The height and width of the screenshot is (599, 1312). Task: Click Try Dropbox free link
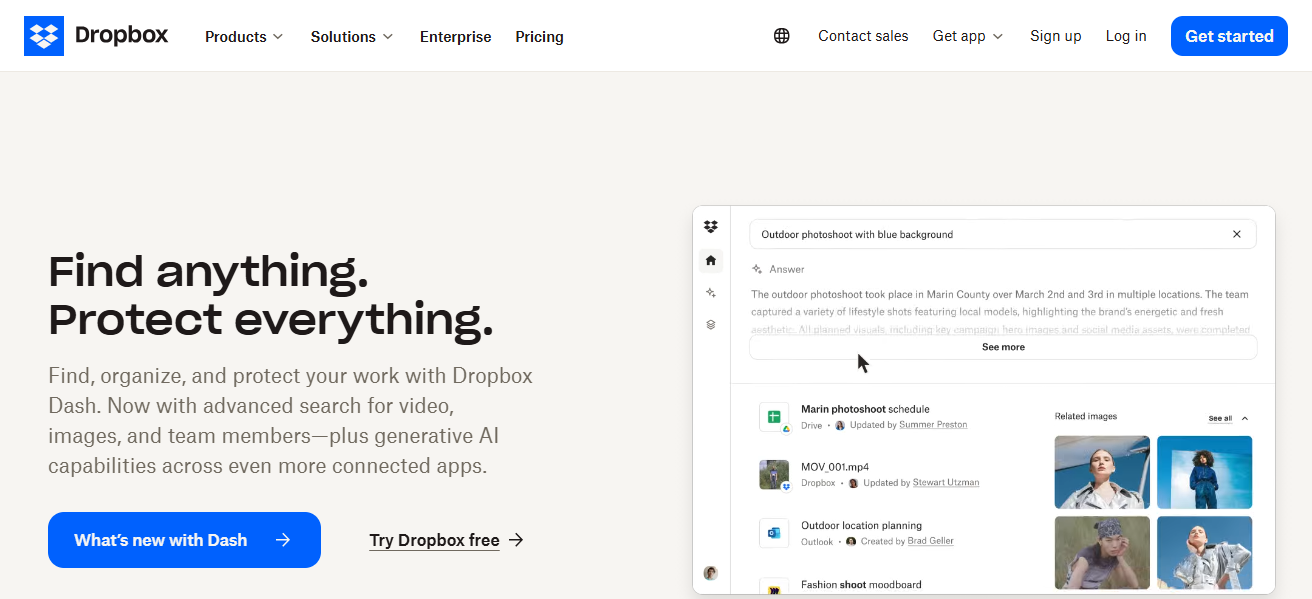coord(434,540)
